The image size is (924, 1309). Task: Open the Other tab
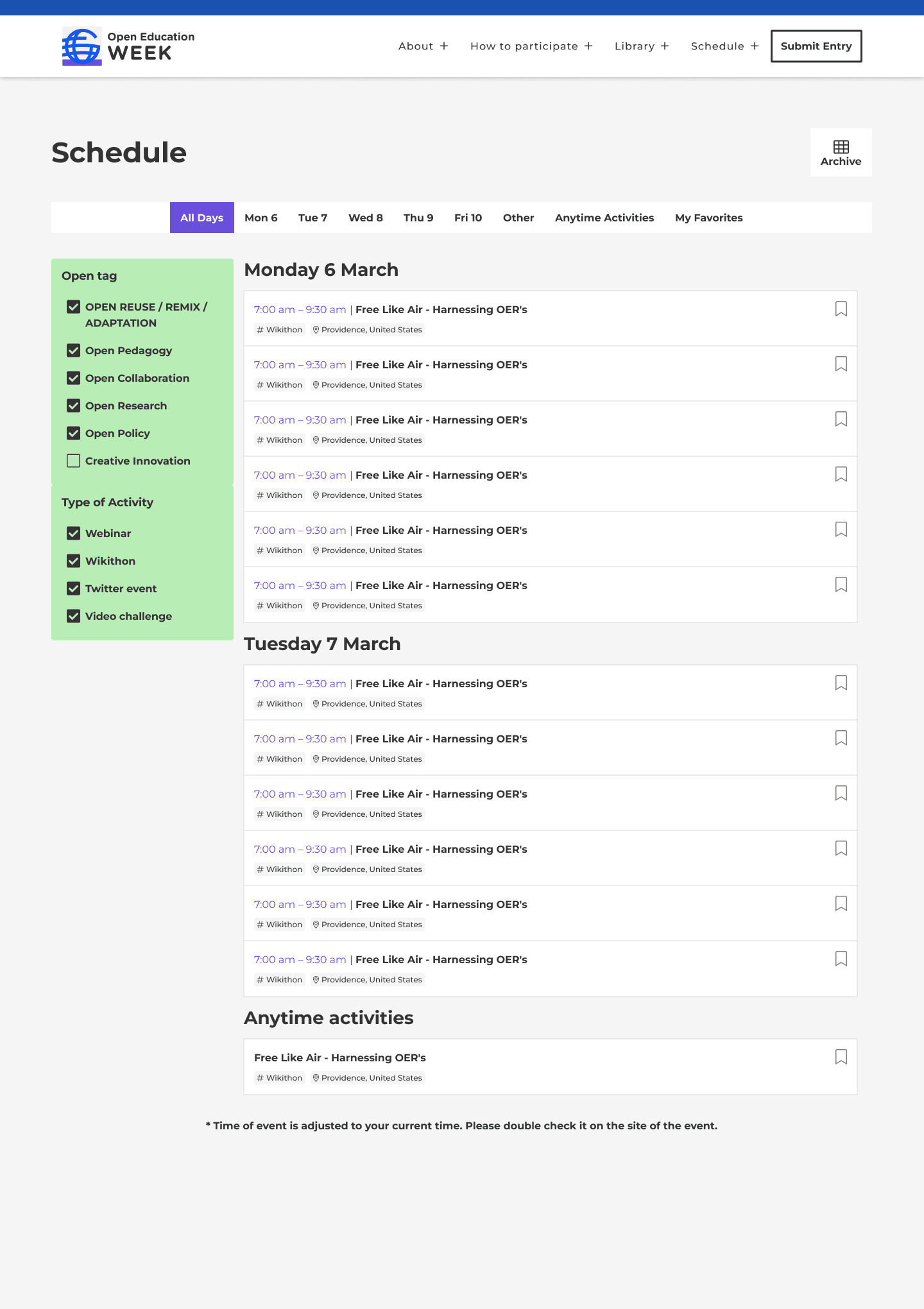tap(518, 218)
